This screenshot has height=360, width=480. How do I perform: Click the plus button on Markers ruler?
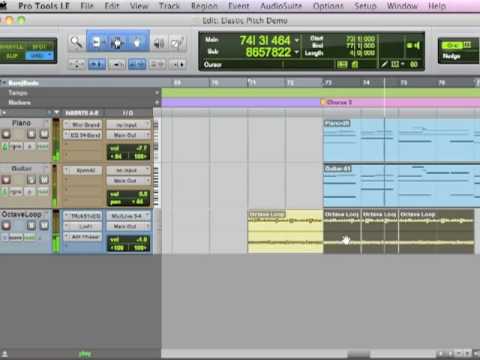coord(157,102)
